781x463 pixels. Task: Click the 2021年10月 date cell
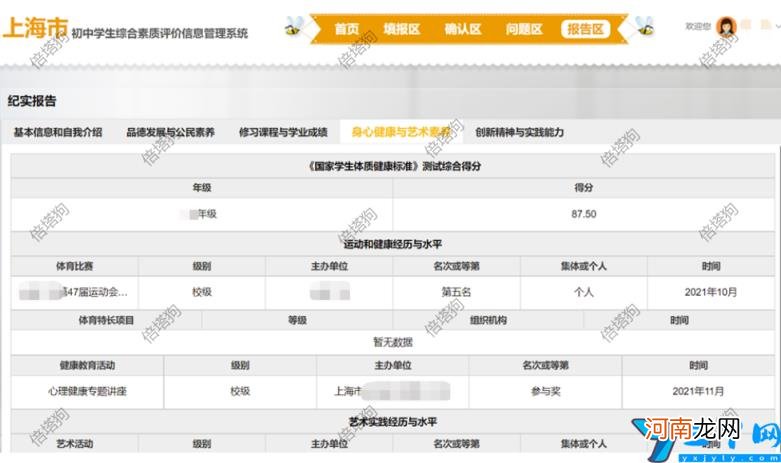tap(711, 292)
